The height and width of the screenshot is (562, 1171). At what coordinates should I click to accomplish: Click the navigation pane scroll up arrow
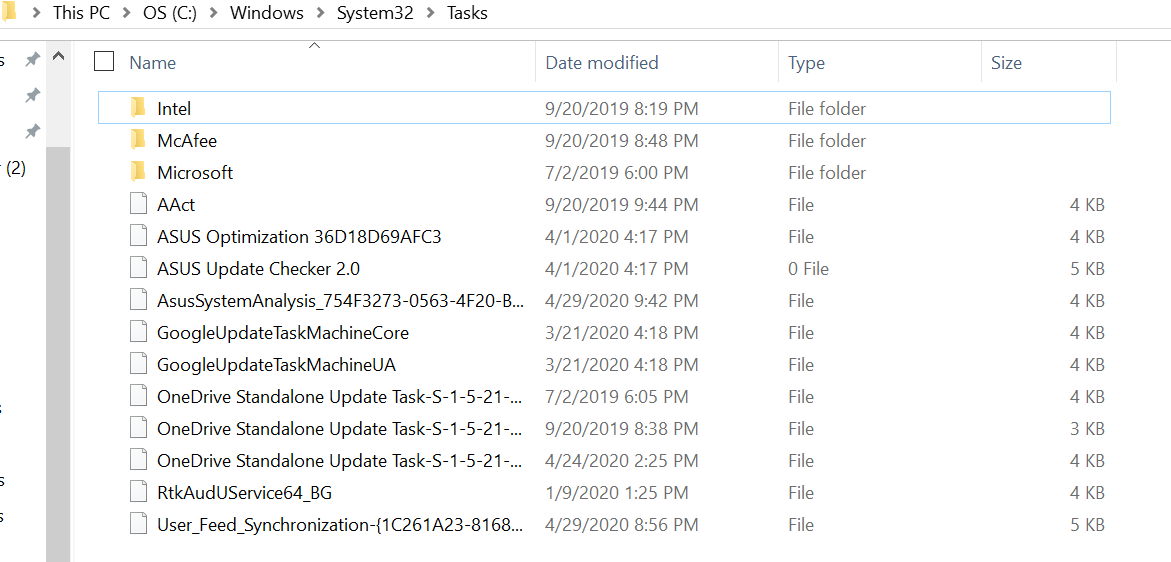tap(58, 57)
